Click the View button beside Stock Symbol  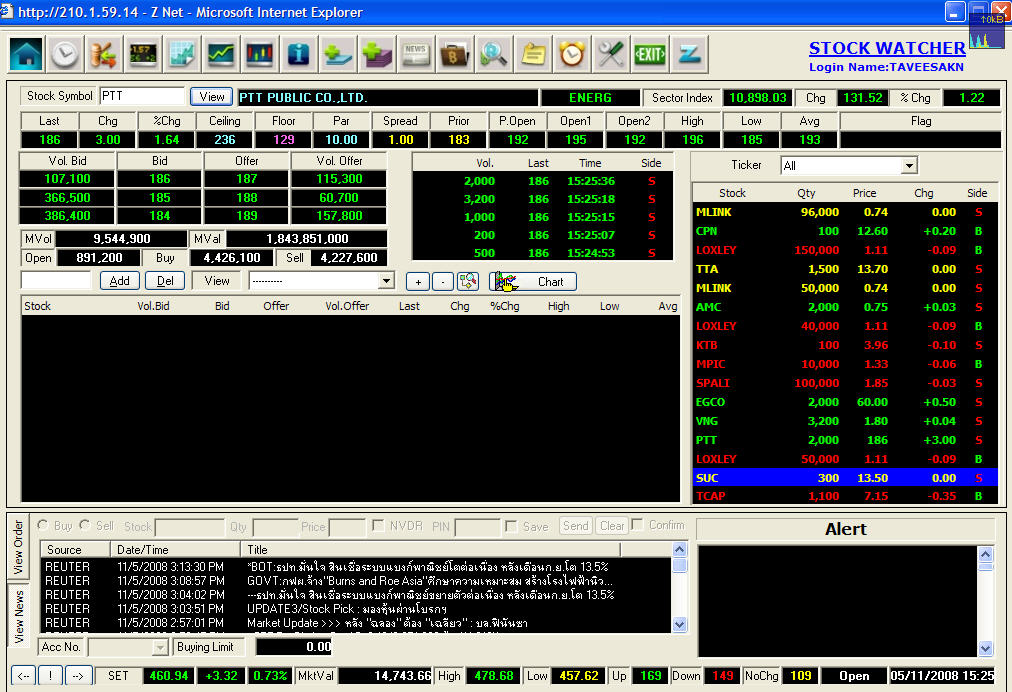(212, 96)
